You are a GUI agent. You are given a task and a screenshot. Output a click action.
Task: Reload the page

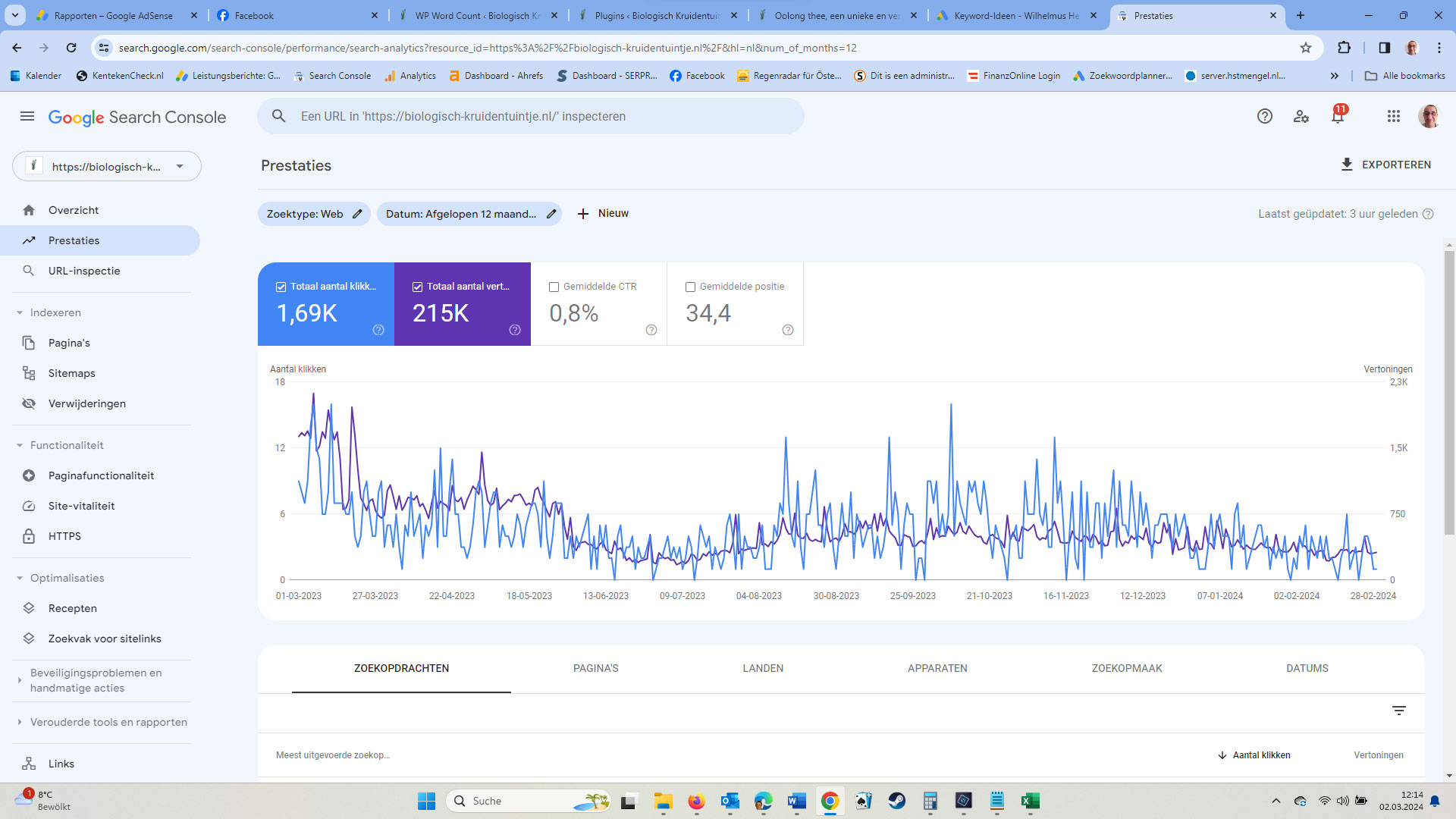pos(71,48)
